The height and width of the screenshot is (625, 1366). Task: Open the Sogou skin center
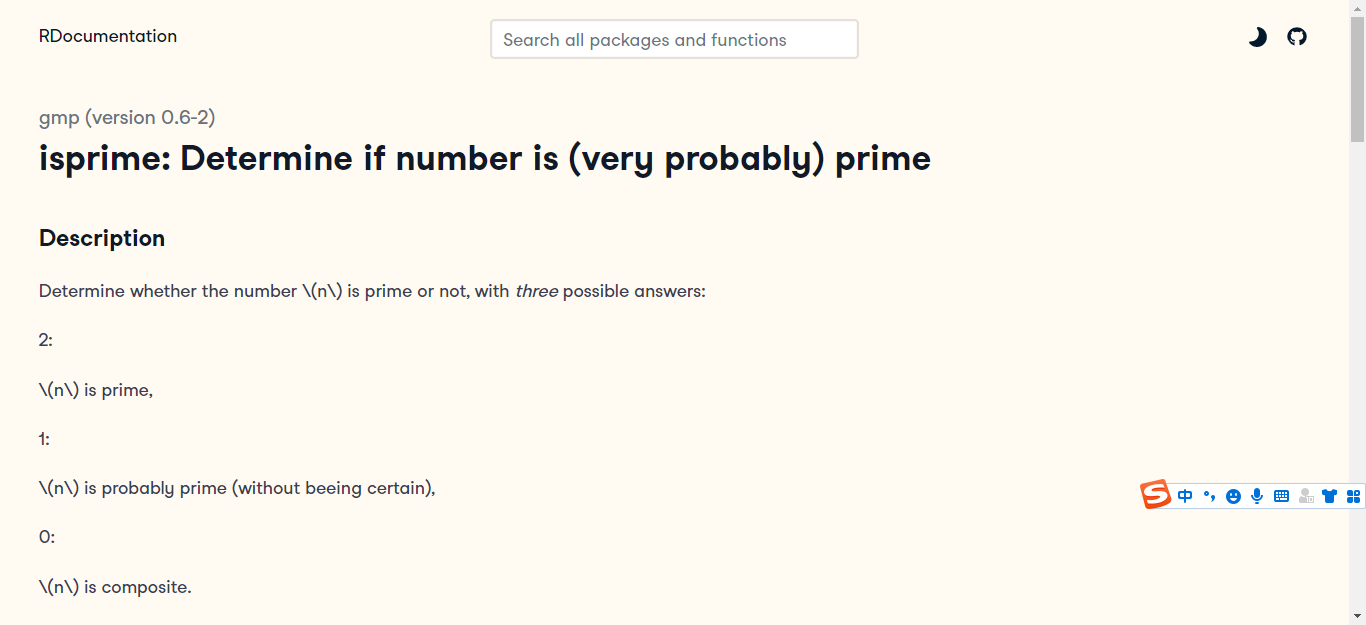pyautogui.click(x=1329, y=495)
